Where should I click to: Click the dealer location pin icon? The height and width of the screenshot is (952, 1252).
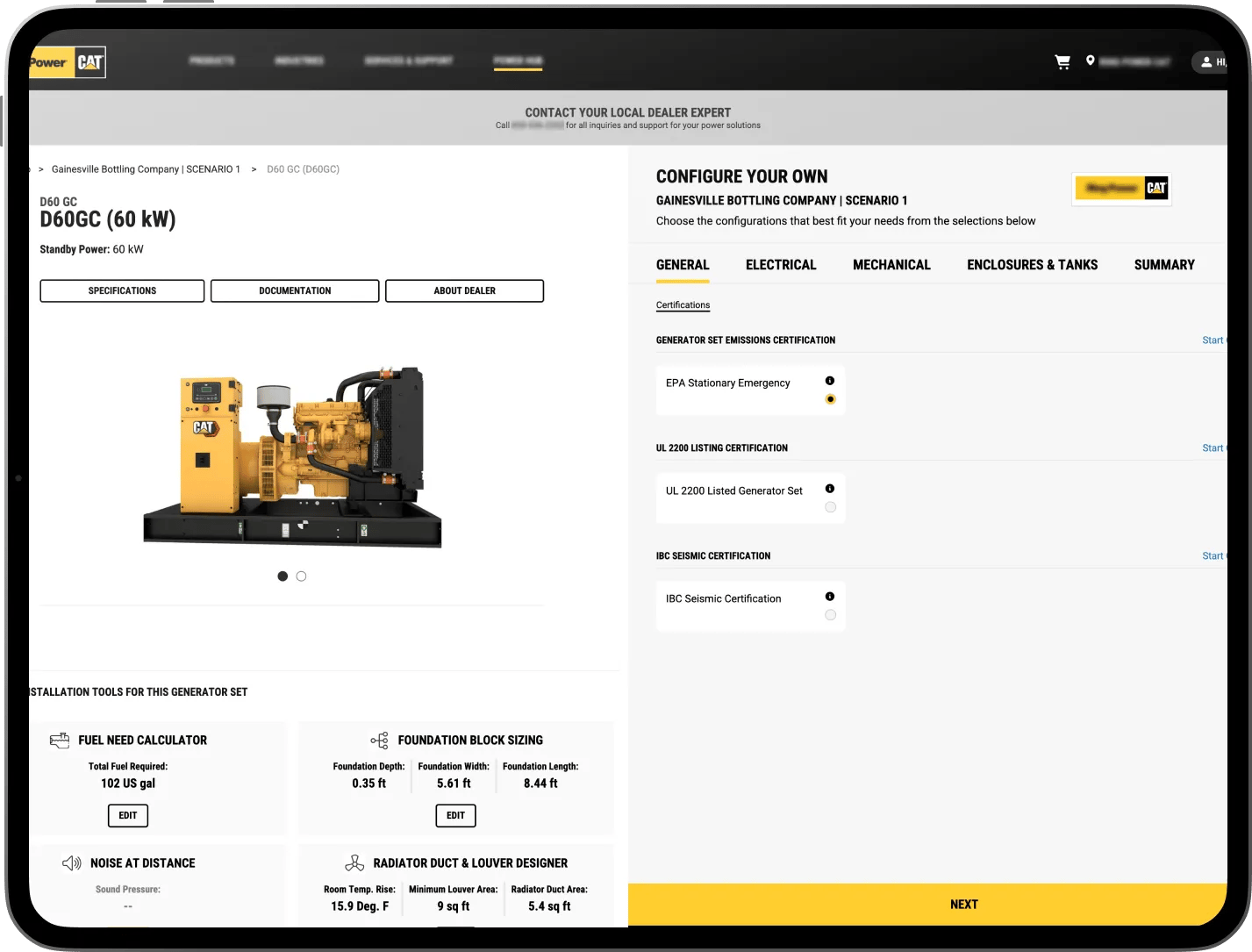tap(1090, 61)
